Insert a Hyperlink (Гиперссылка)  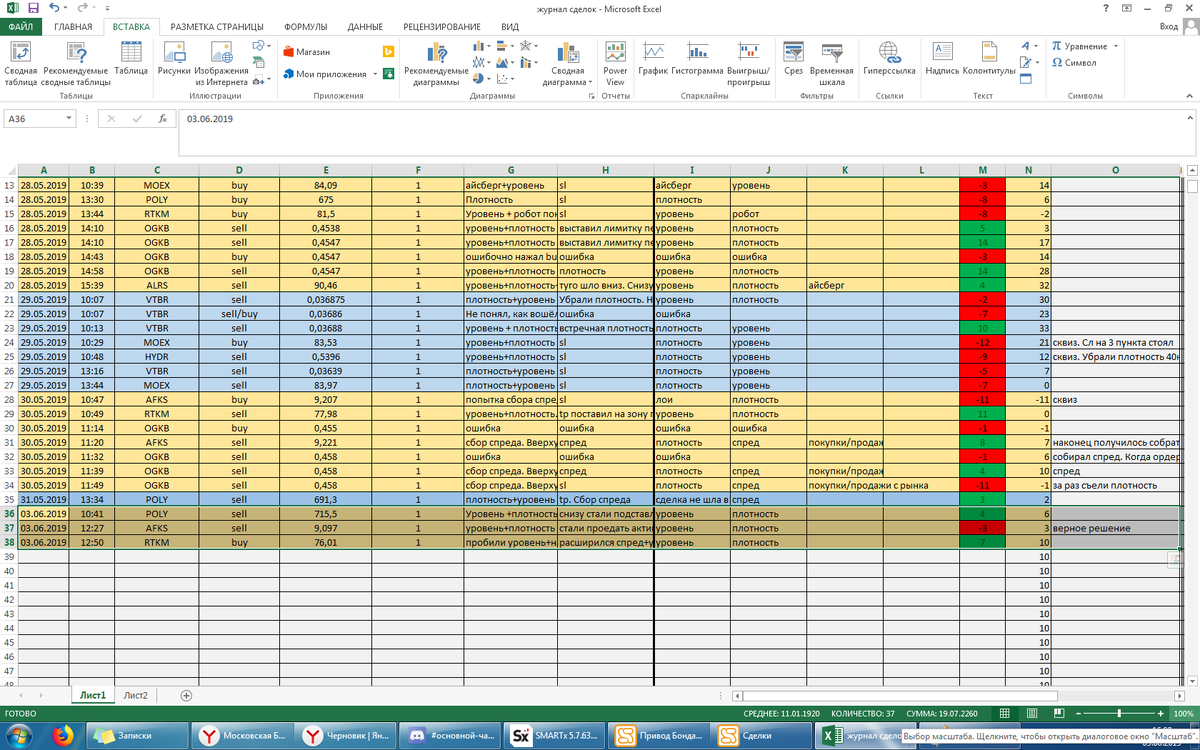(x=889, y=58)
